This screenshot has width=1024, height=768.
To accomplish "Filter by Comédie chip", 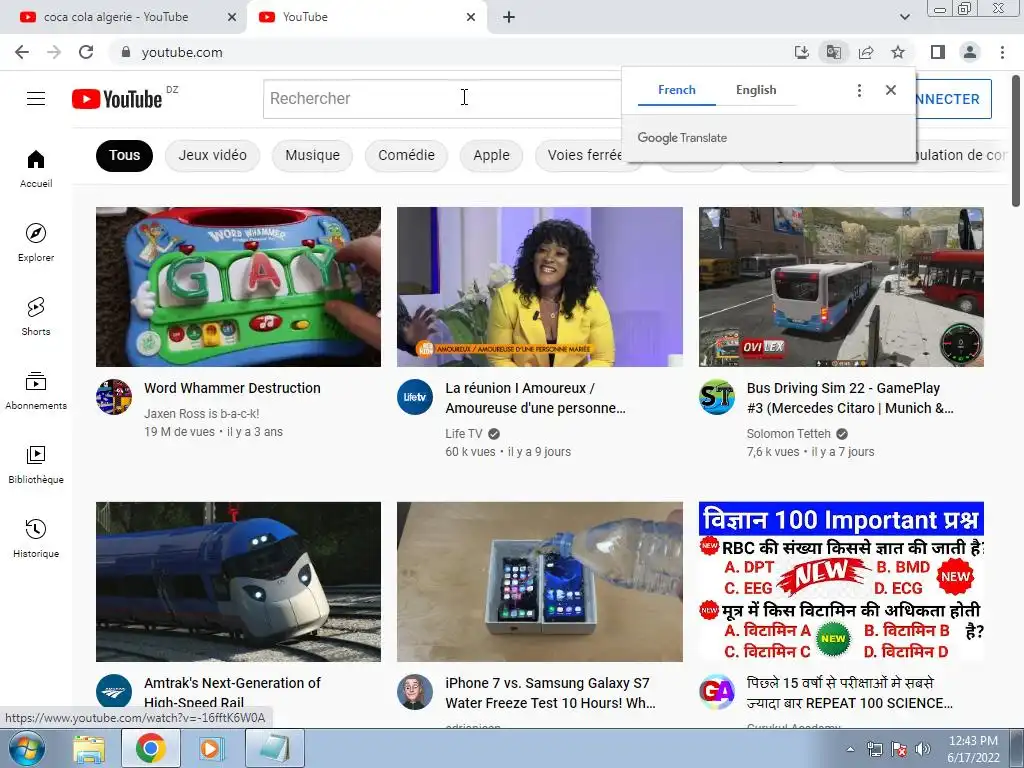I will (x=406, y=155).
